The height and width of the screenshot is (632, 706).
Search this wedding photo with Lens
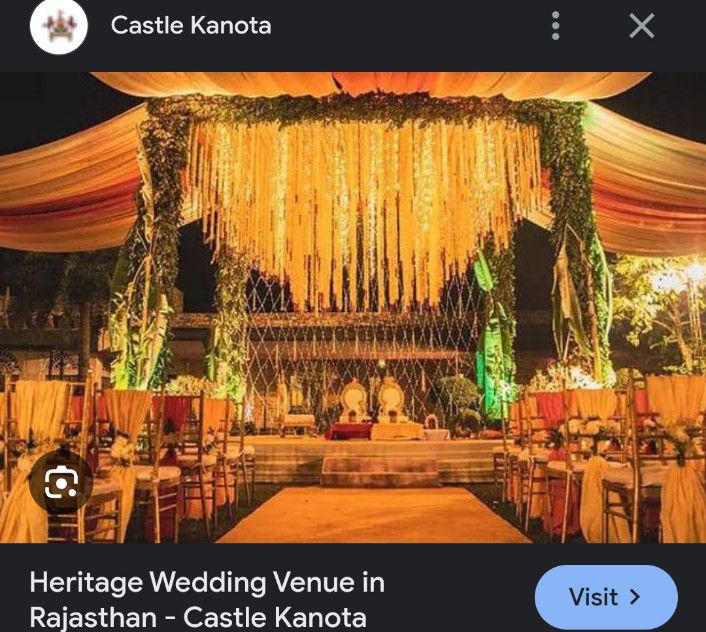coord(61,482)
